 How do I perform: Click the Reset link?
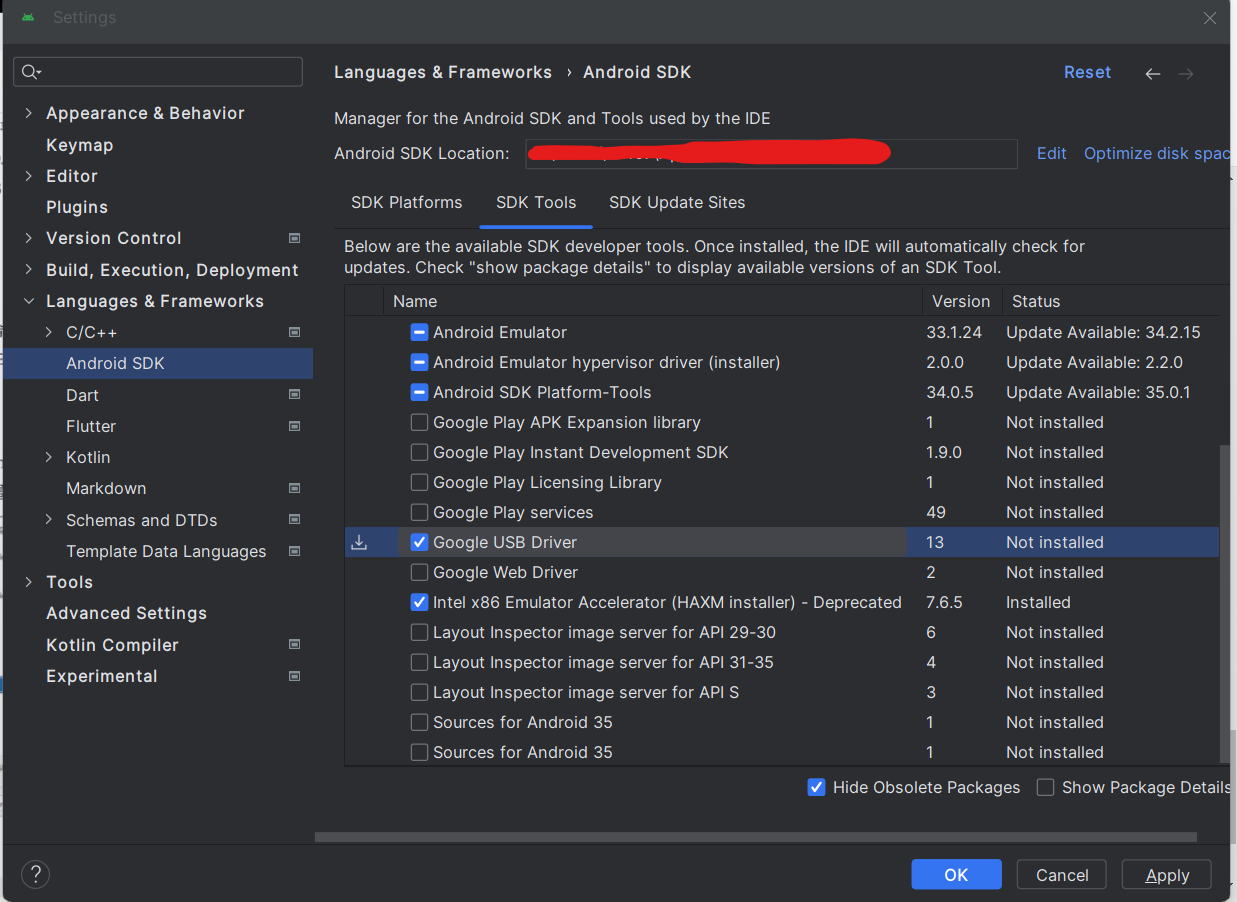pyautogui.click(x=1087, y=72)
